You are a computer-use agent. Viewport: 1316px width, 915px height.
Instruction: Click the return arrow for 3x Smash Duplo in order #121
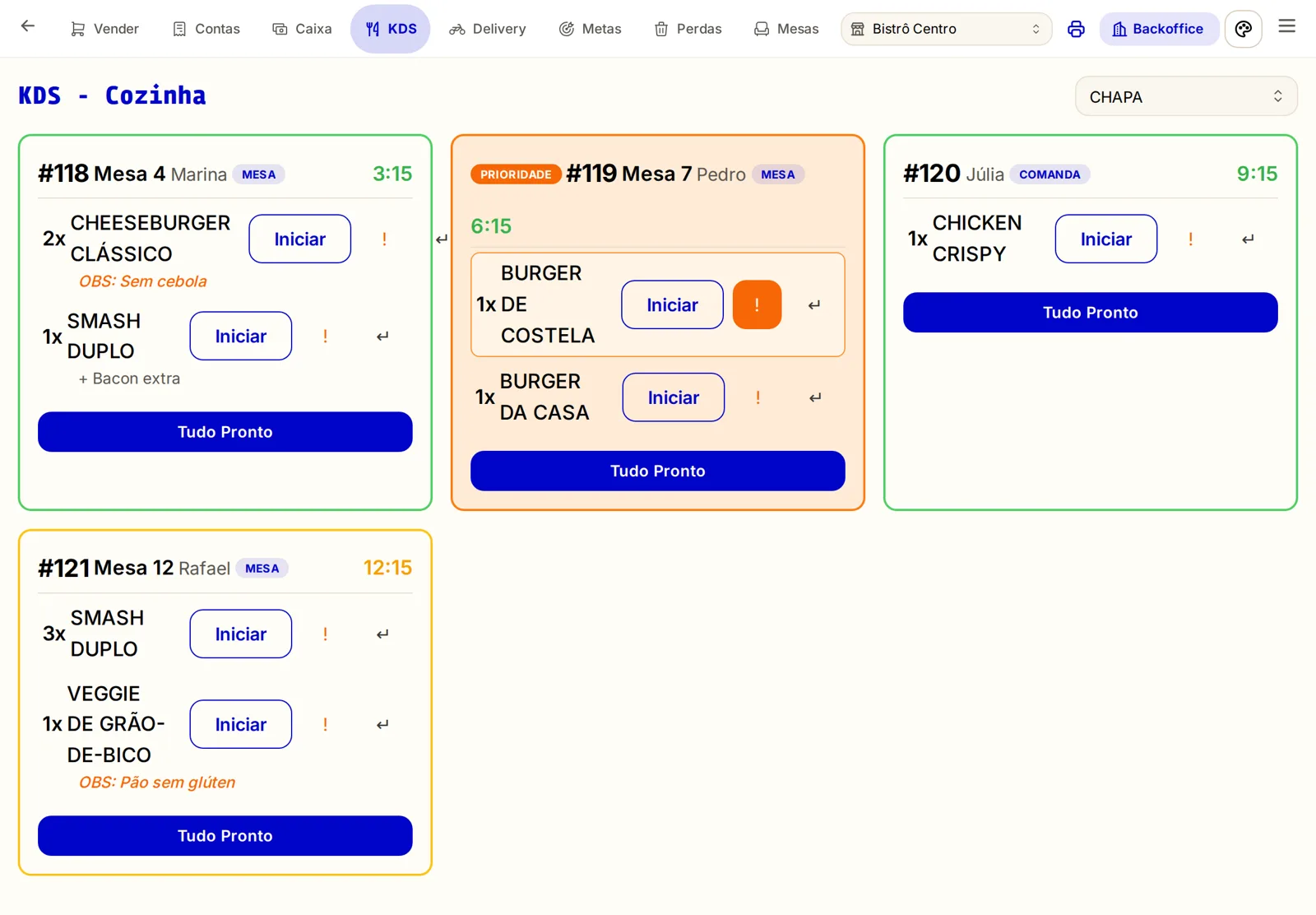(x=382, y=634)
